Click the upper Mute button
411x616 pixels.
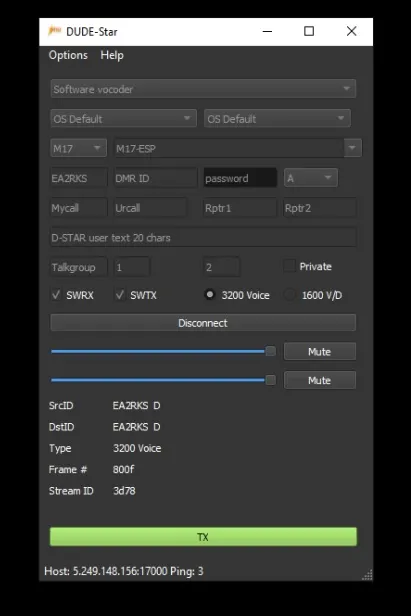click(x=320, y=351)
